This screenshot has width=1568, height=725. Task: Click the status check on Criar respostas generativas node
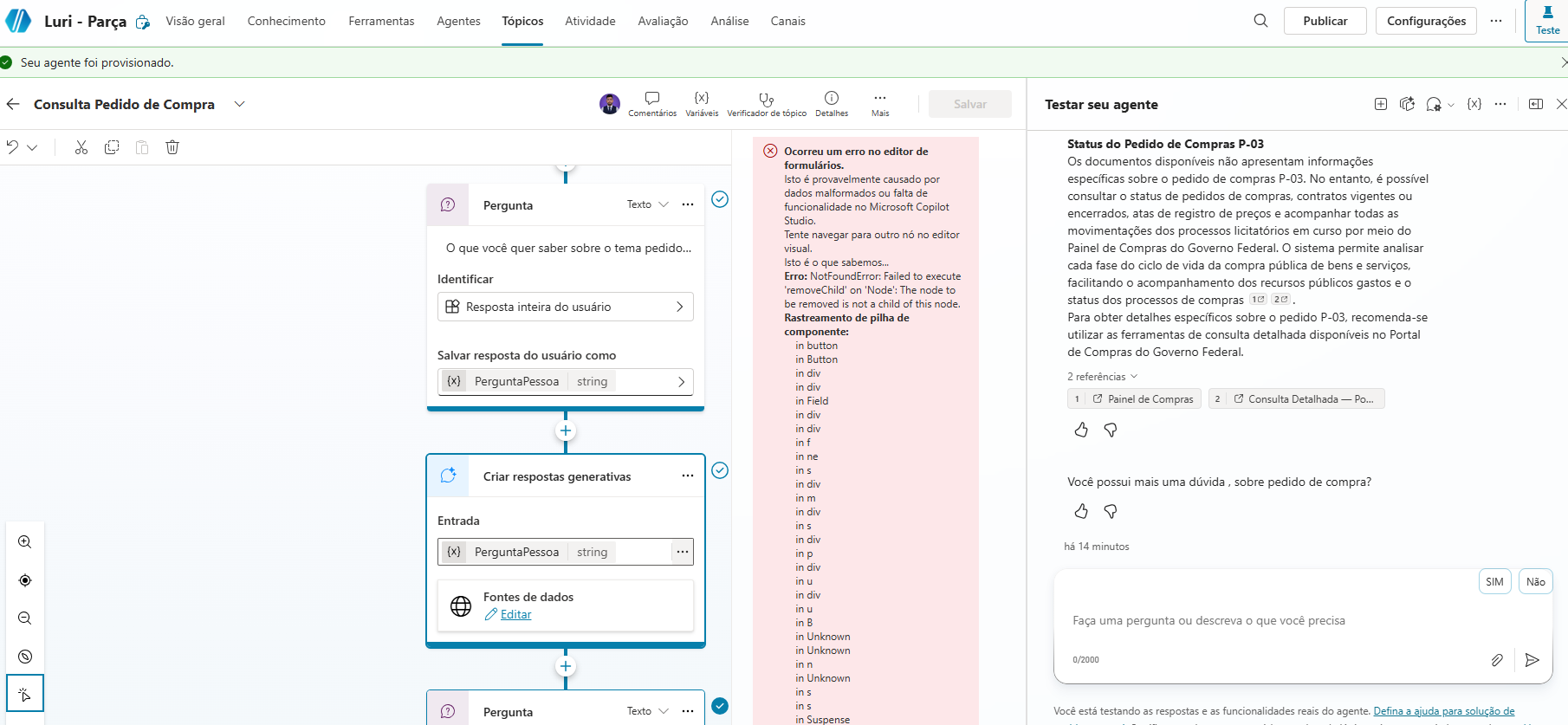[x=720, y=470]
